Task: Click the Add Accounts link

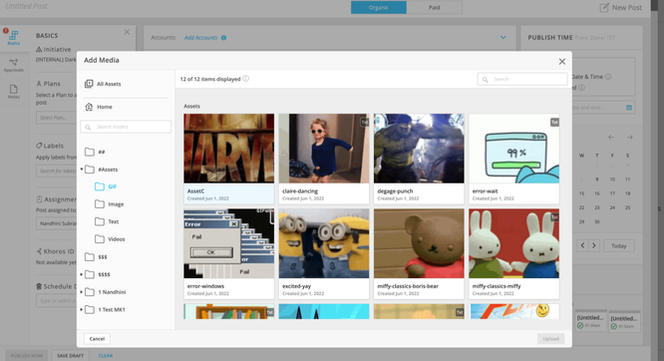Action: pos(201,38)
